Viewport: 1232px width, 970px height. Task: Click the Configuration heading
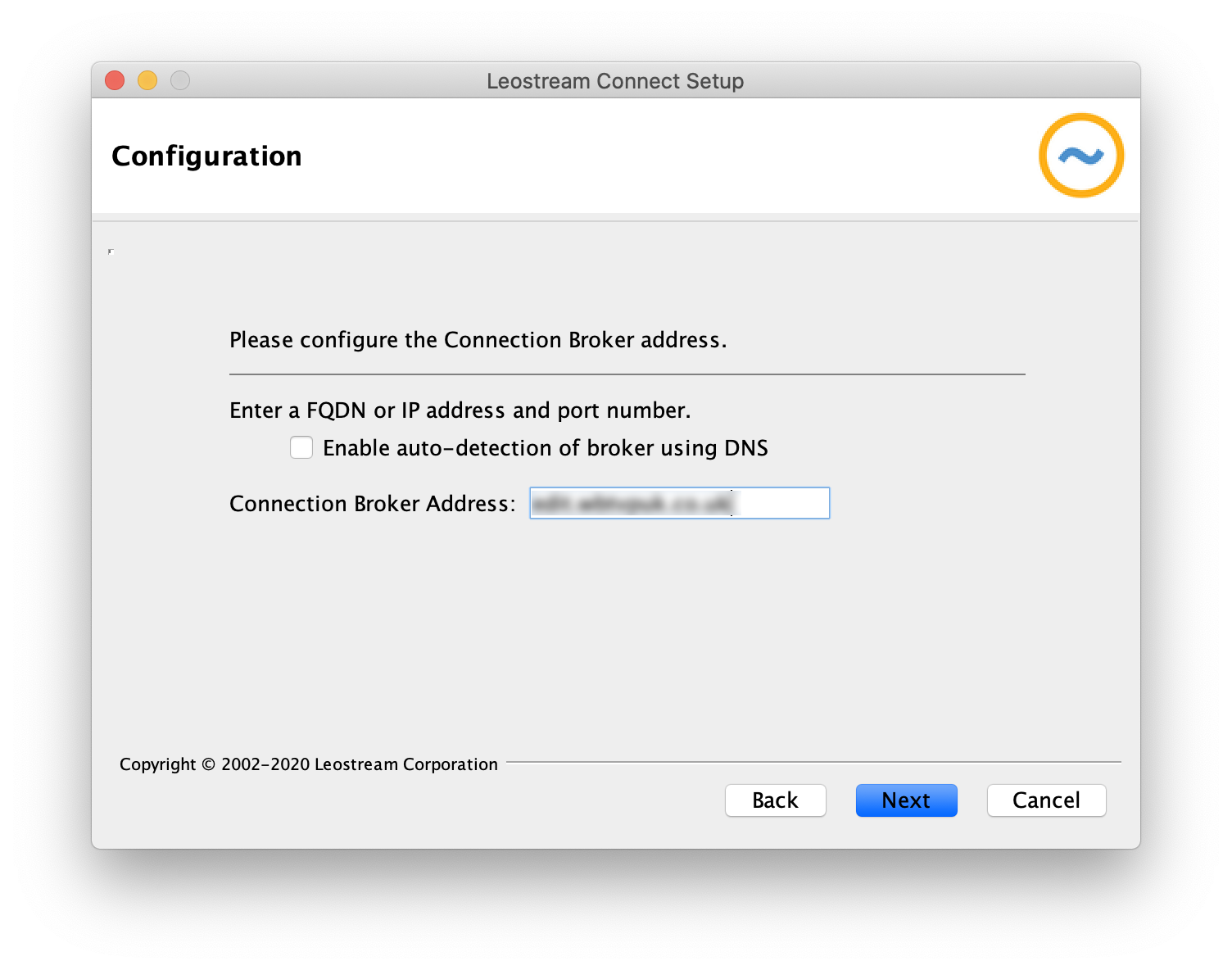tap(206, 156)
